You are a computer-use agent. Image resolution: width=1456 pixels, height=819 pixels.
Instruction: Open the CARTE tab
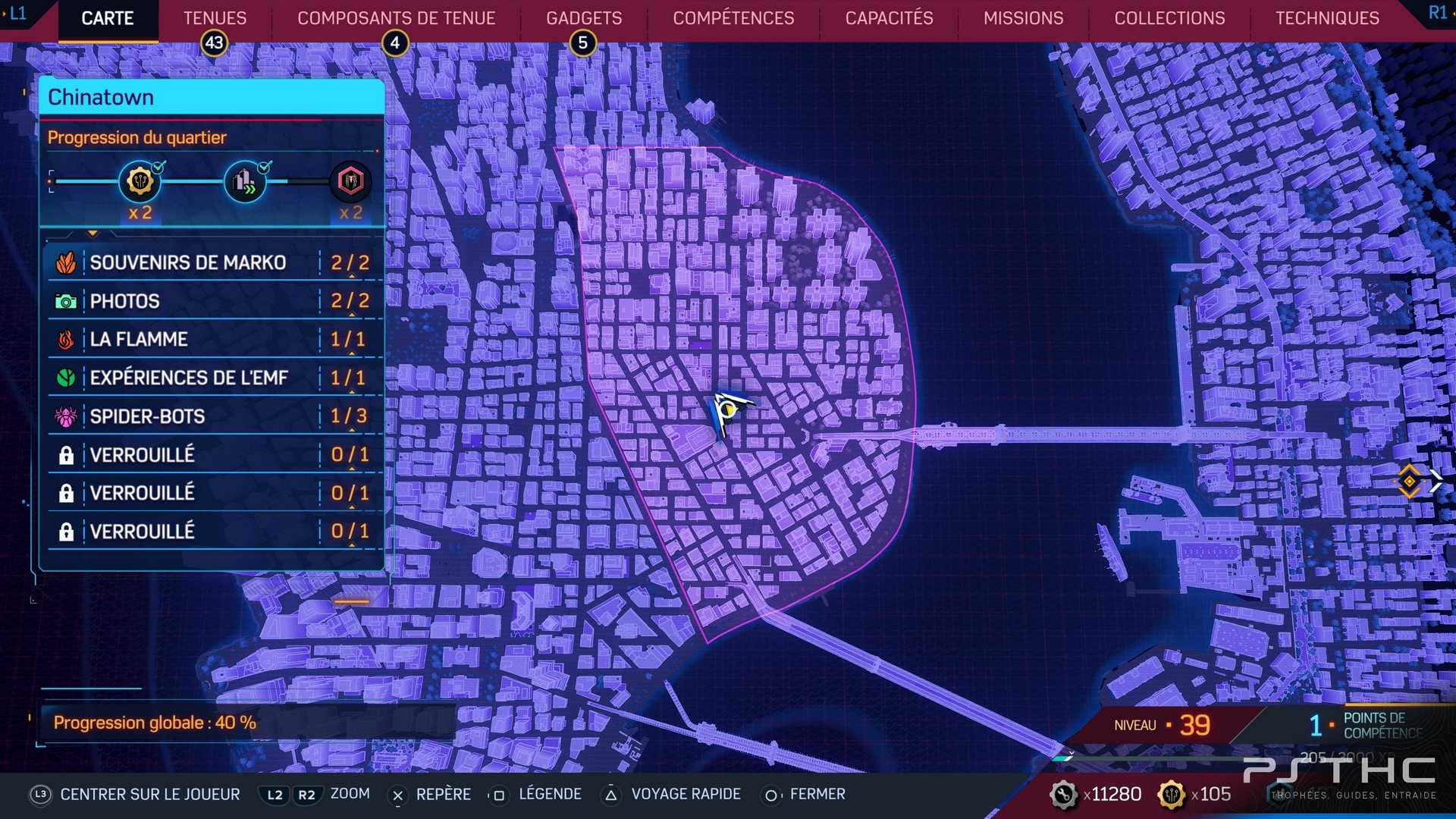[107, 18]
